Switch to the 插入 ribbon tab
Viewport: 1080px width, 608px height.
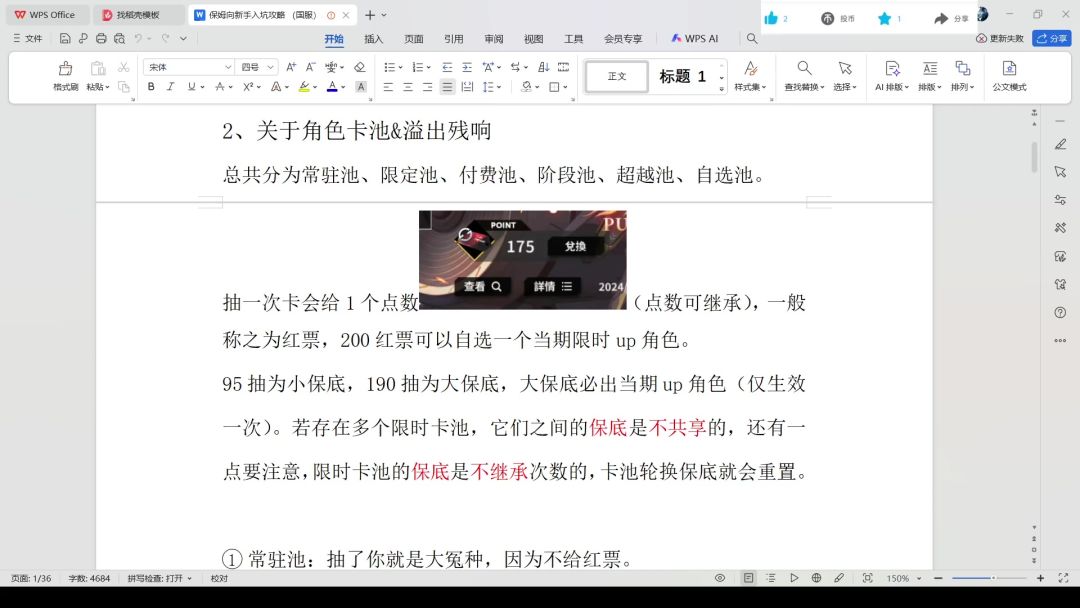tap(373, 39)
